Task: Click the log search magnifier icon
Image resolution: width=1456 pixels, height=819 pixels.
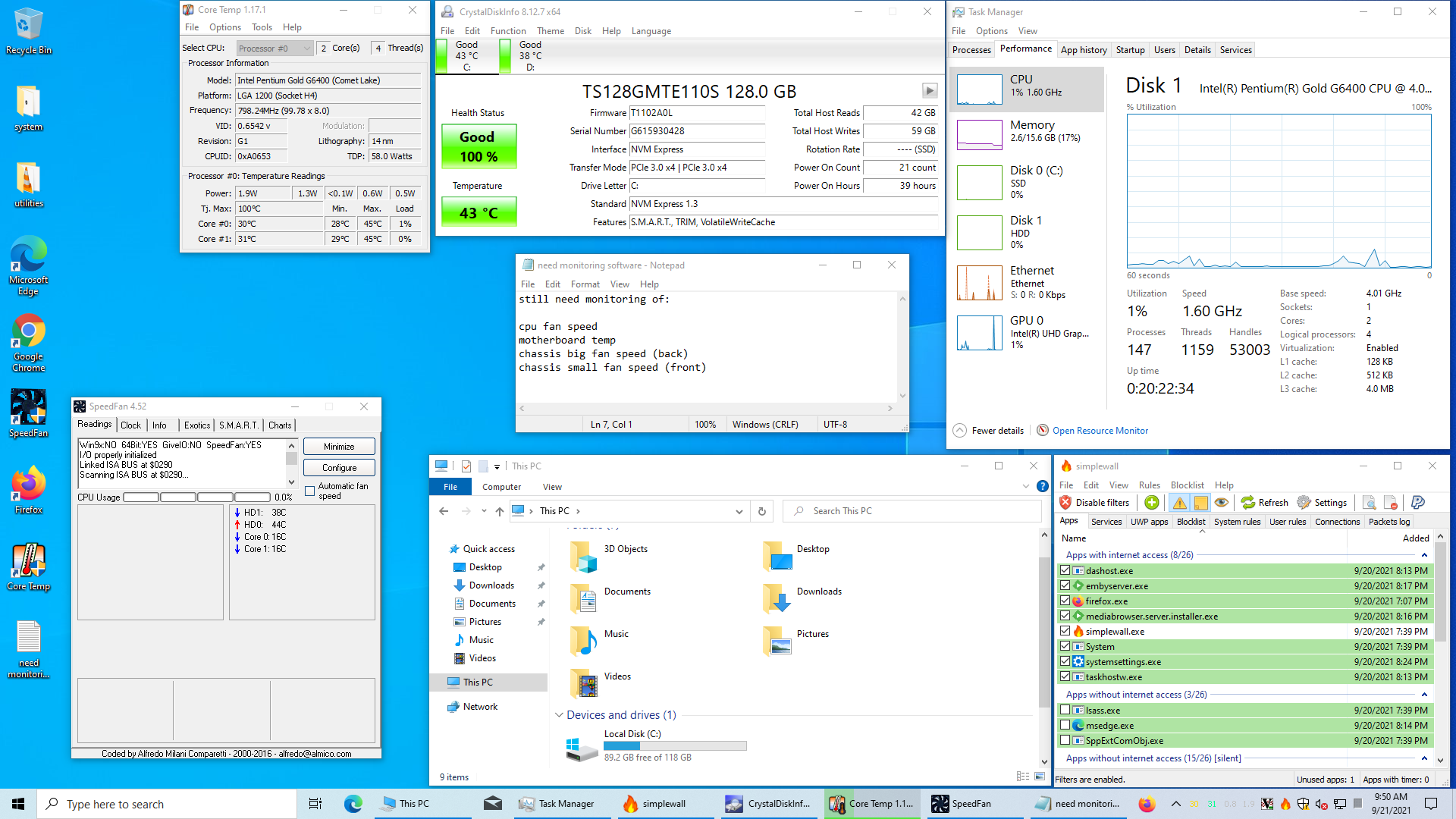Action: coord(1369,503)
